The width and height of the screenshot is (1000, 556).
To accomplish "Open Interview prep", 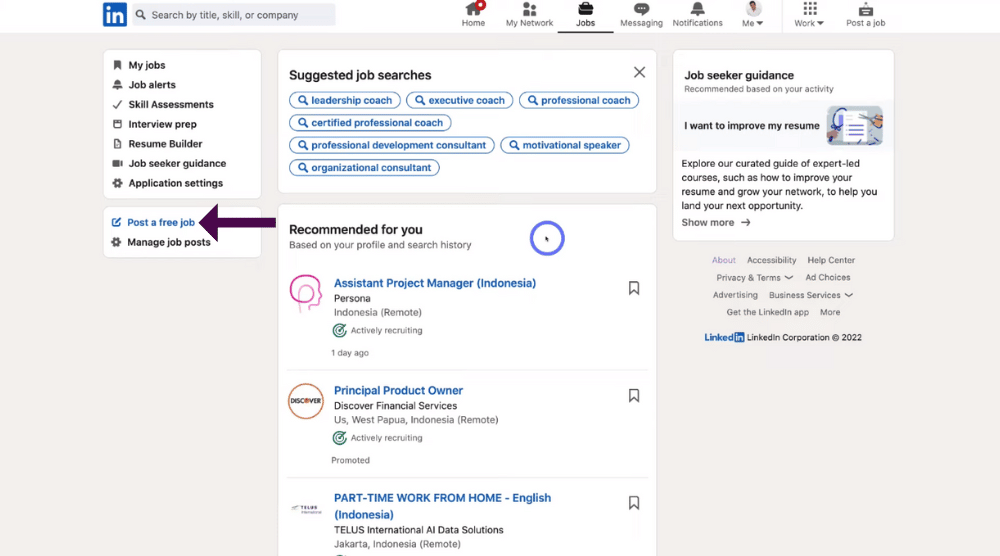I will click(x=162, y=124).
